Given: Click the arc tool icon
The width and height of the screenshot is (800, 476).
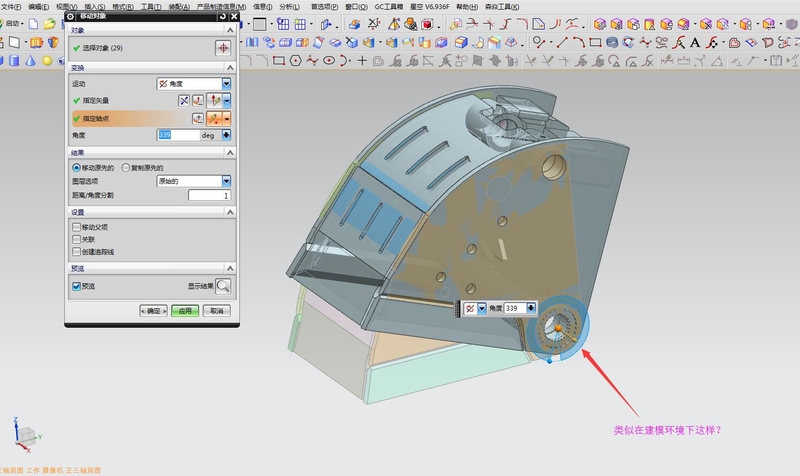Looking at the screenshot, I should 579,42.
